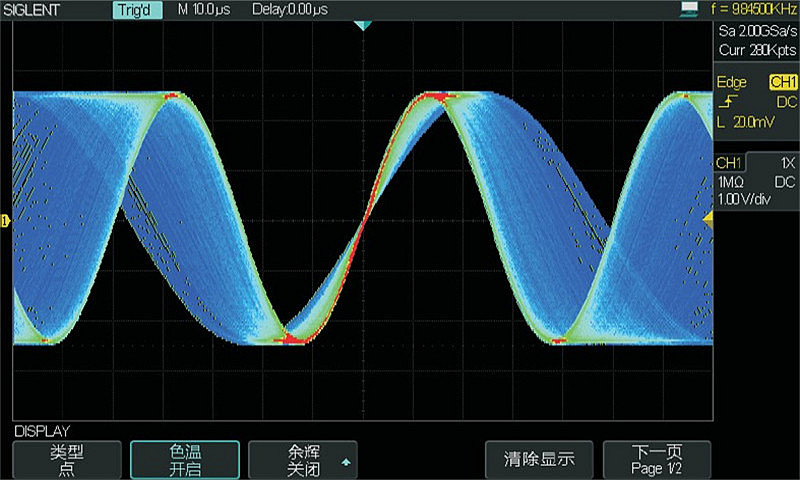
Task: Click the cyan trigger position marker at top
Action: click(x=364, y=27)
